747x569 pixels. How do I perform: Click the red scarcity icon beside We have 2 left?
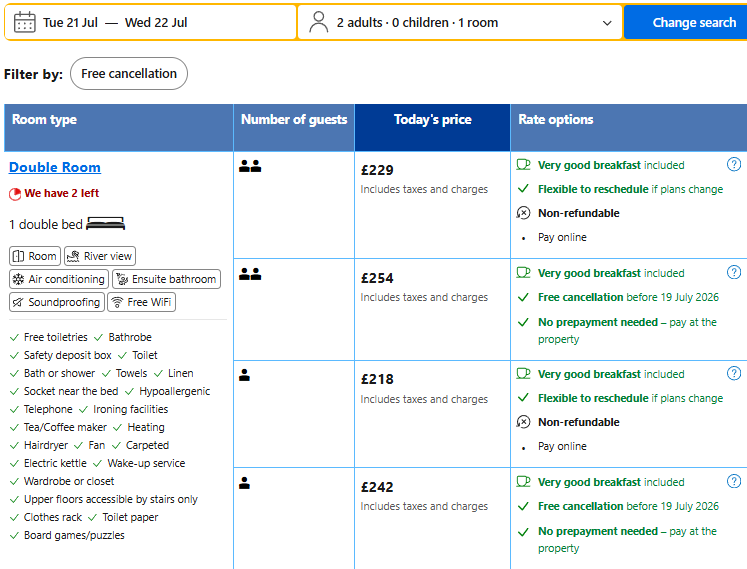(x=15, y=193)
